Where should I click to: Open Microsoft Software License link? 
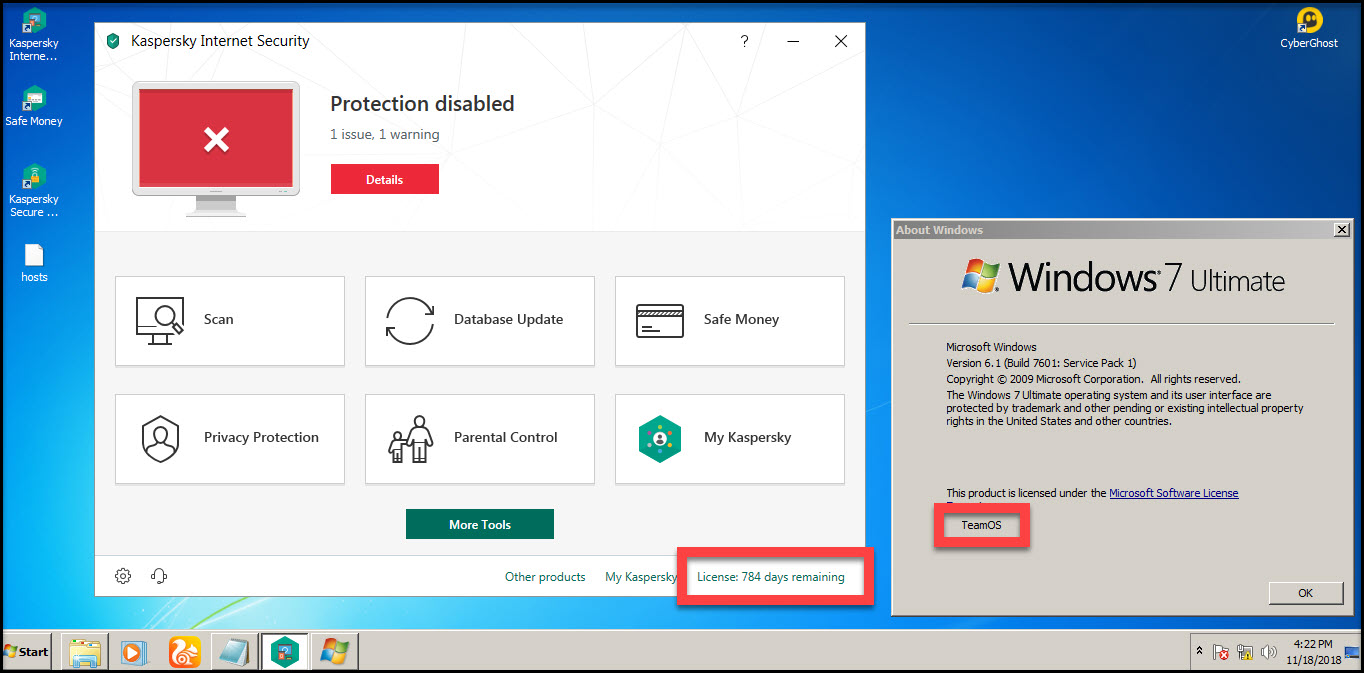[x=1174, y=493]
